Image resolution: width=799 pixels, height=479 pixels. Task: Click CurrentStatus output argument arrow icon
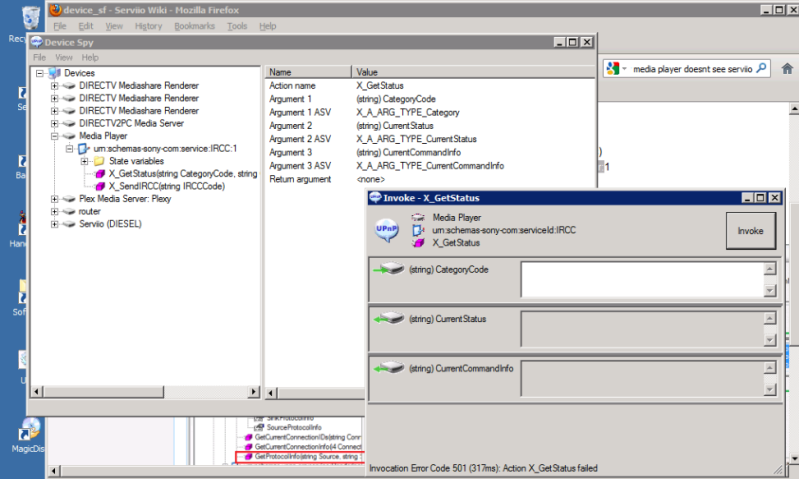point(389,318)
